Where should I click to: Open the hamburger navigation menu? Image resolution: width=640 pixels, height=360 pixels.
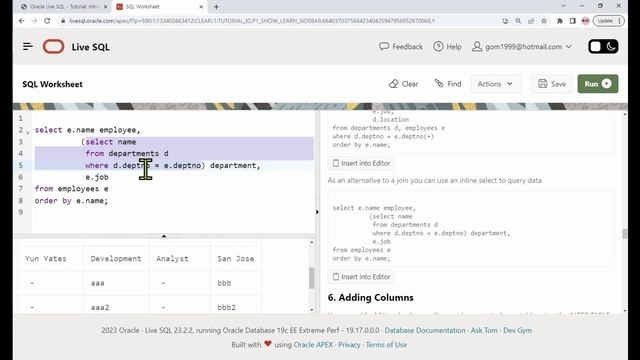click(x=28, y=47)
